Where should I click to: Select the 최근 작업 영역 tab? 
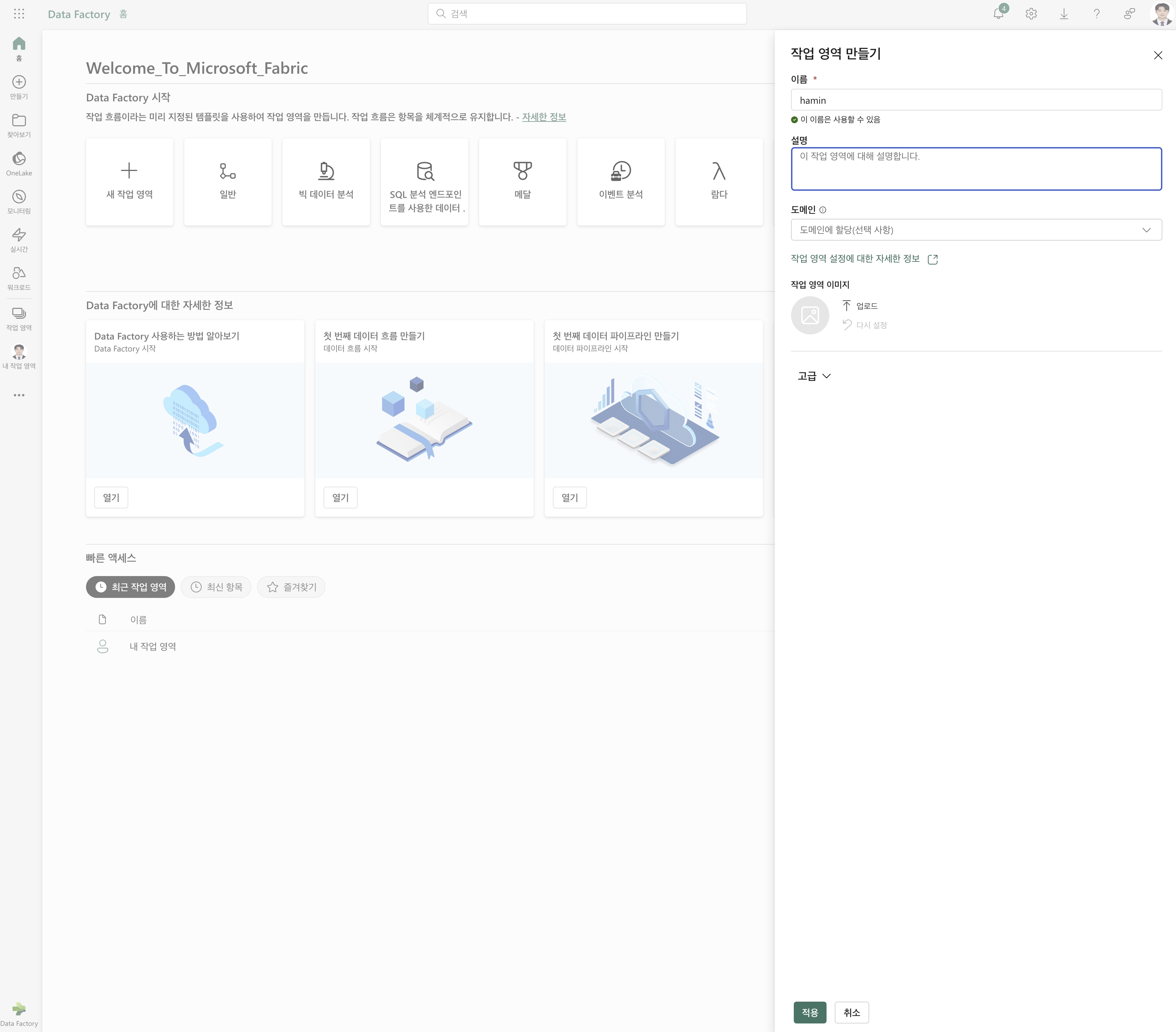click(x=131, y=587)
